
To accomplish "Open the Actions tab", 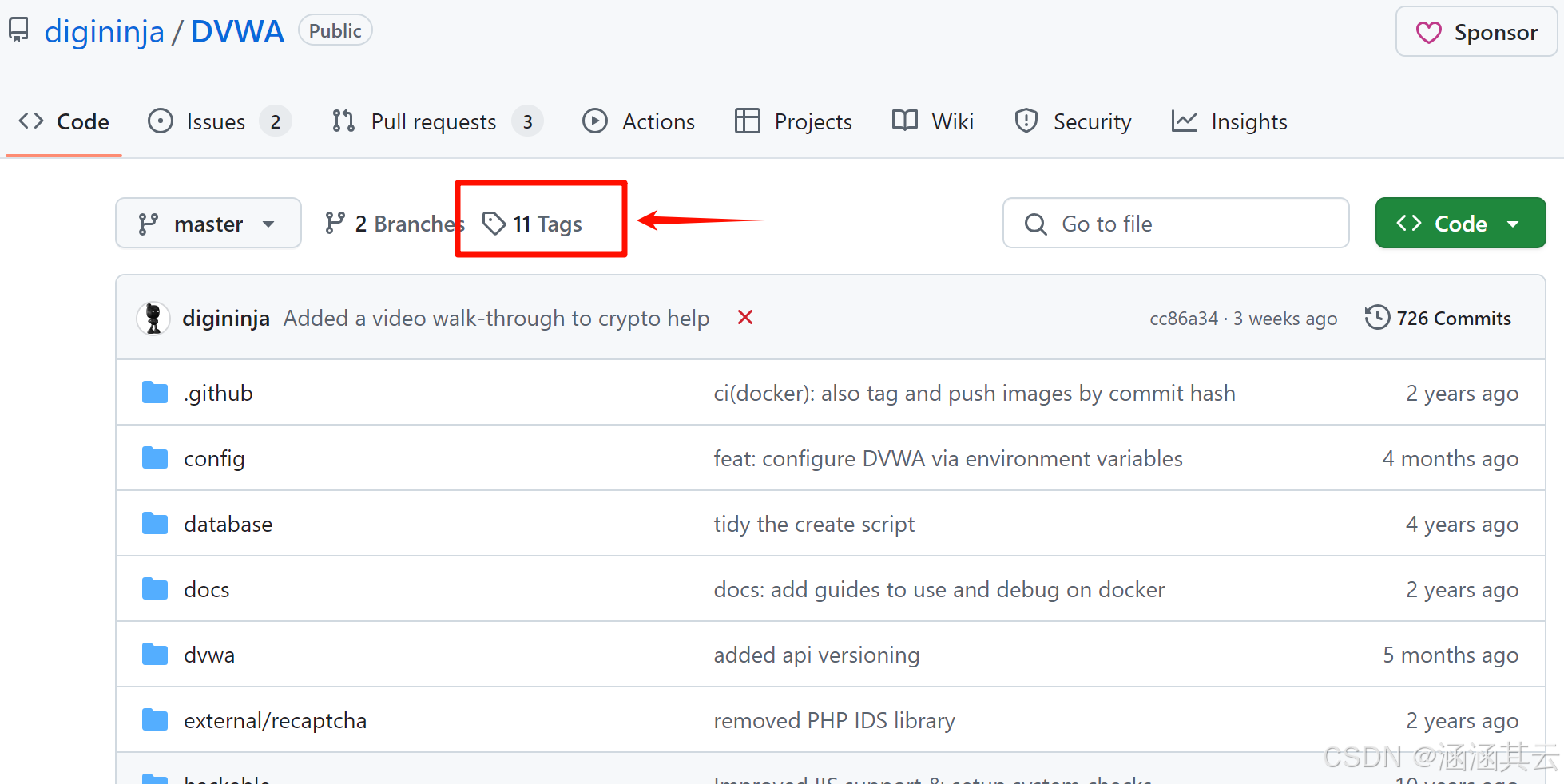I will pyautogui.click(x=639, y=121).
